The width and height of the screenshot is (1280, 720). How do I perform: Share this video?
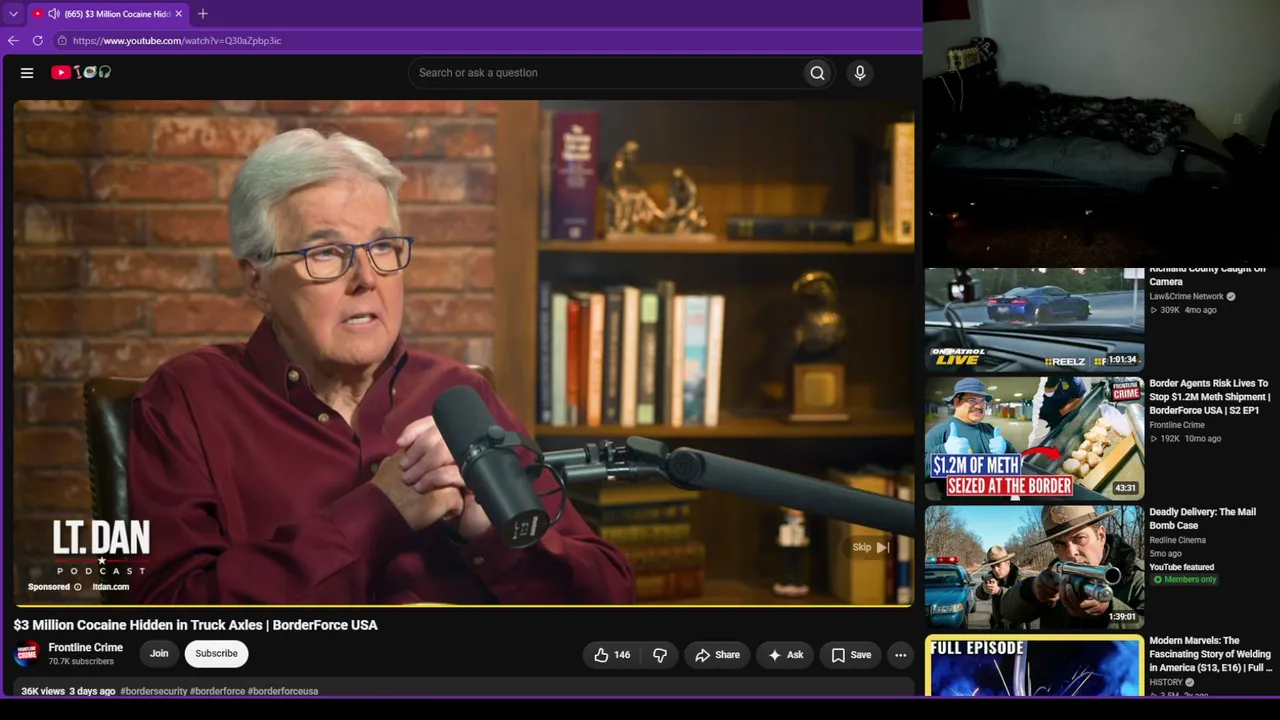click(718, 655)
